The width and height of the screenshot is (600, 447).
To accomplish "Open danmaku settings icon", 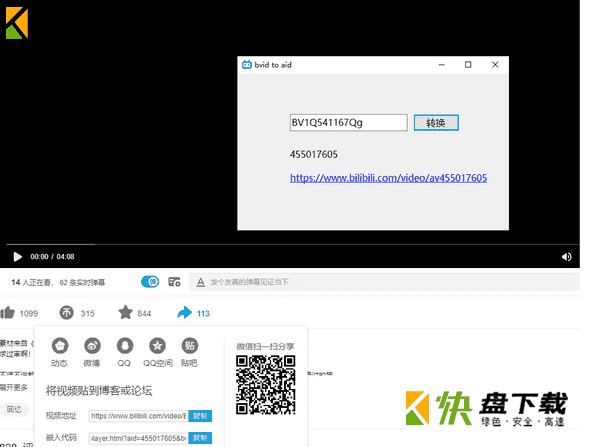I will coord(174,282).
